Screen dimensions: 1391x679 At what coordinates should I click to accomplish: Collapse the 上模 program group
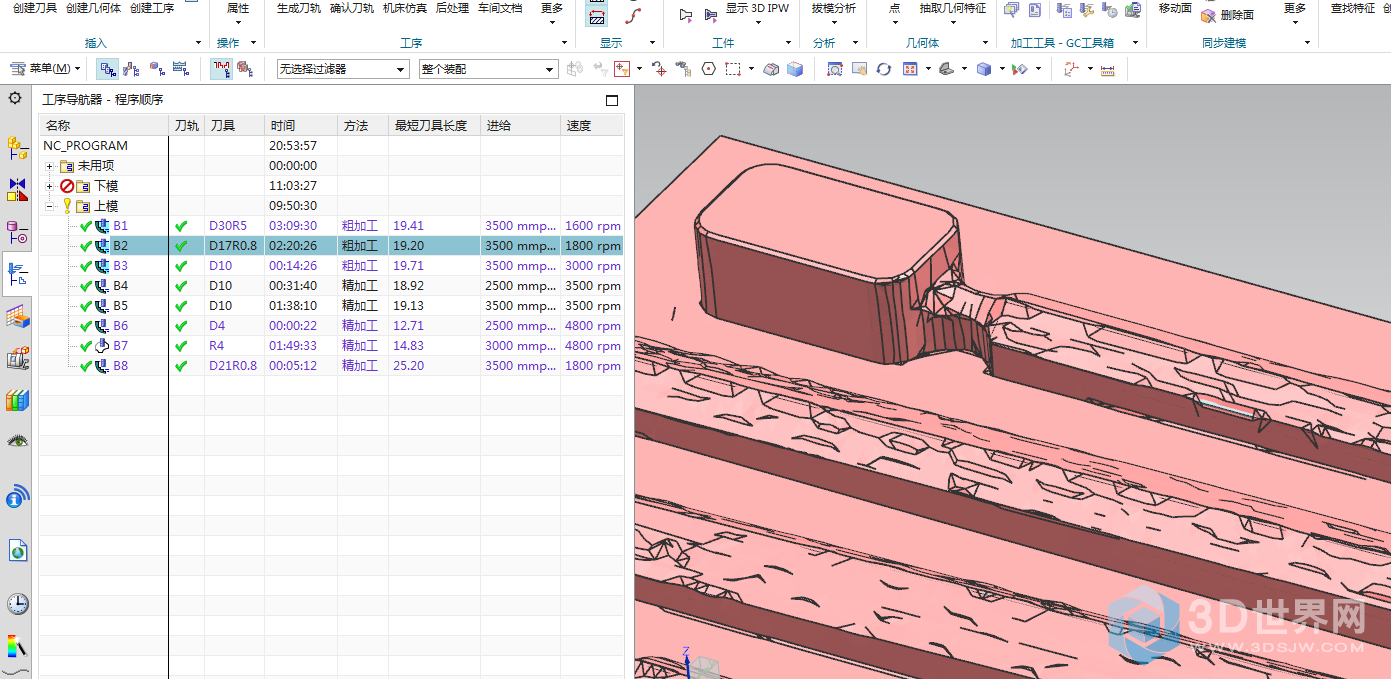(x=50, y=206)
